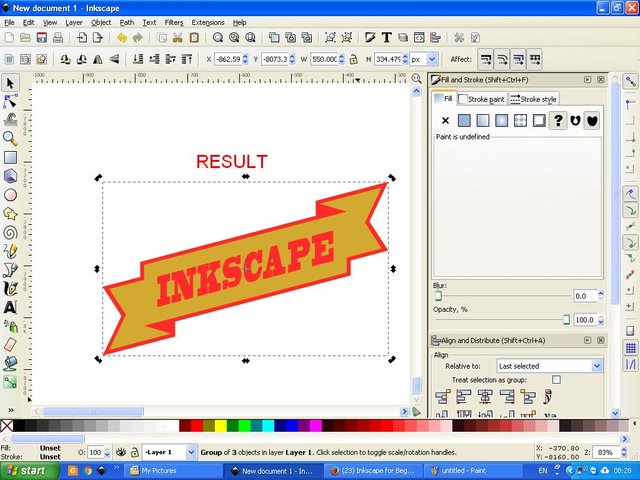Image resolution: width=640 pixels, height=480 pixels.
Task: Click the Print document icon
Action: pos(58,38)
